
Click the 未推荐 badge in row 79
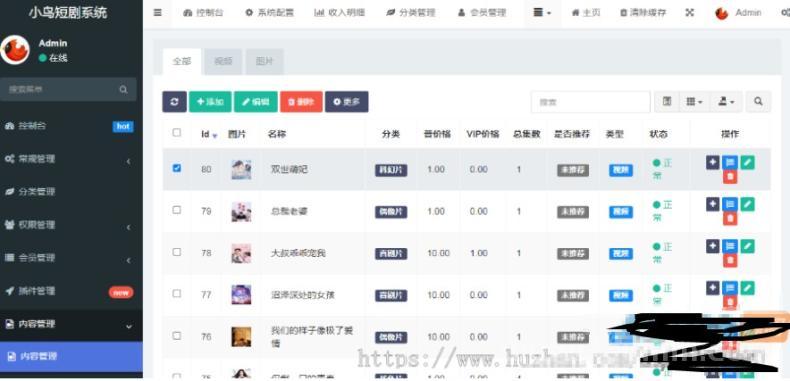573,212
